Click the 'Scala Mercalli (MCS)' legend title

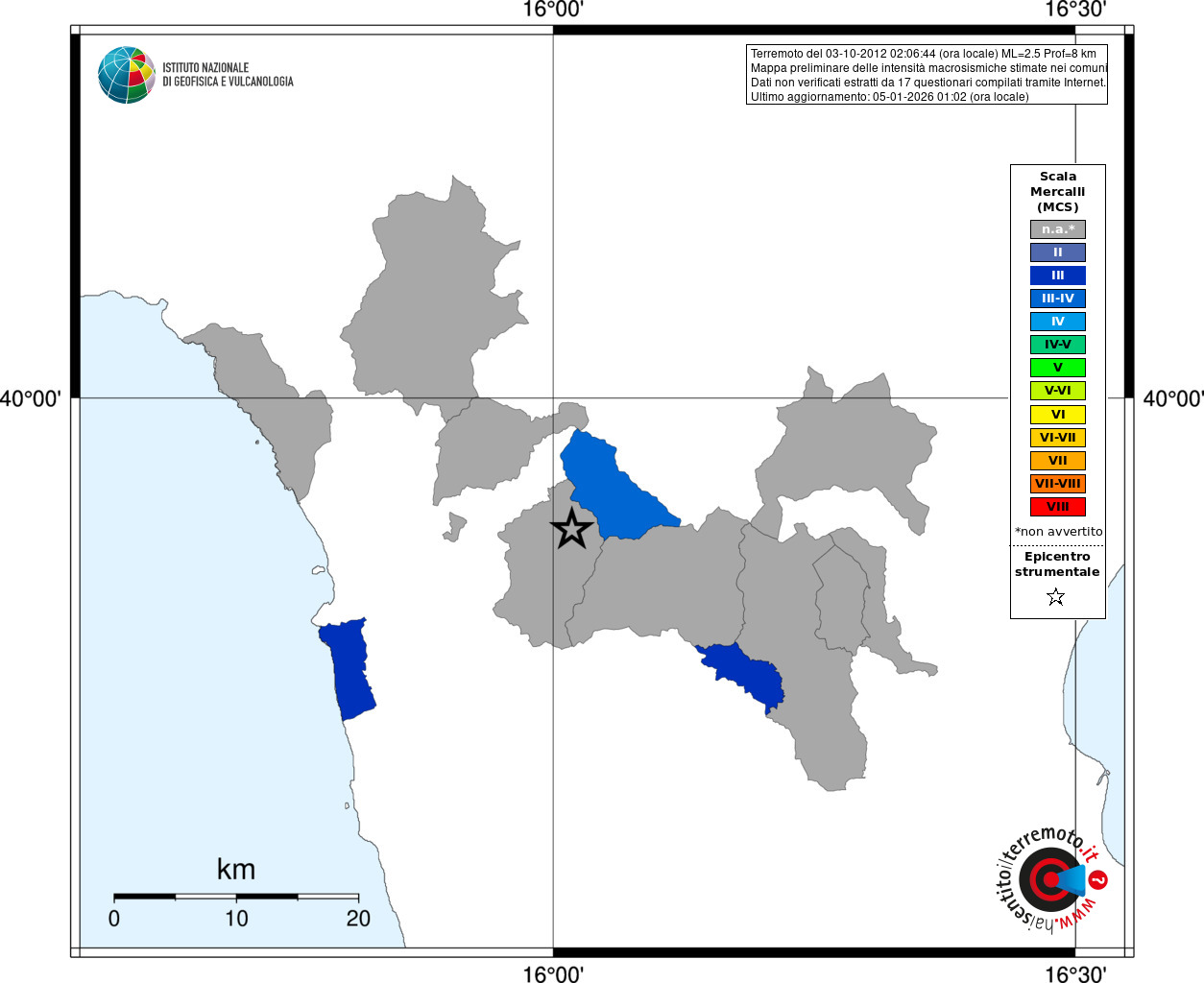[1058, 192]
